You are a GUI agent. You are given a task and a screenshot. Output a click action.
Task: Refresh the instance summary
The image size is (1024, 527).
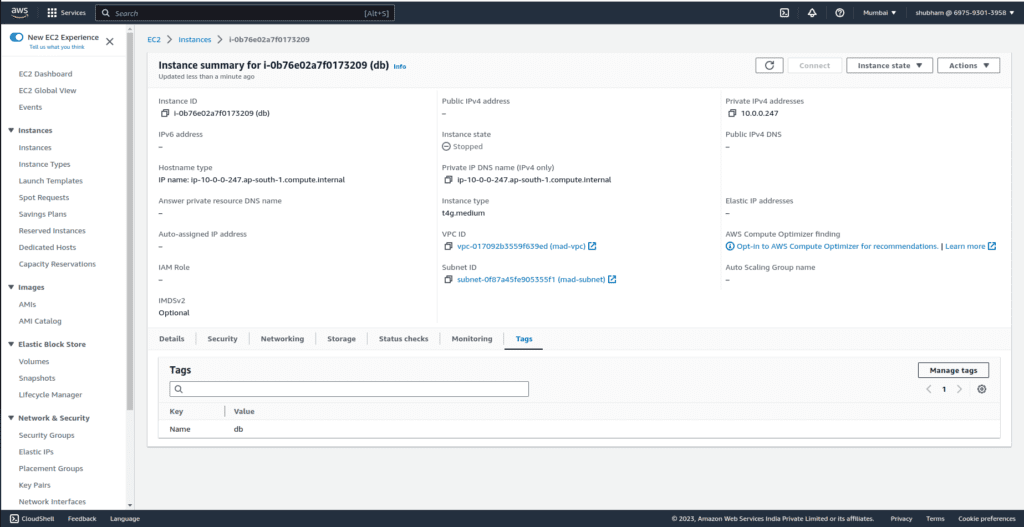pyautogui.click(x=769, y=65)
